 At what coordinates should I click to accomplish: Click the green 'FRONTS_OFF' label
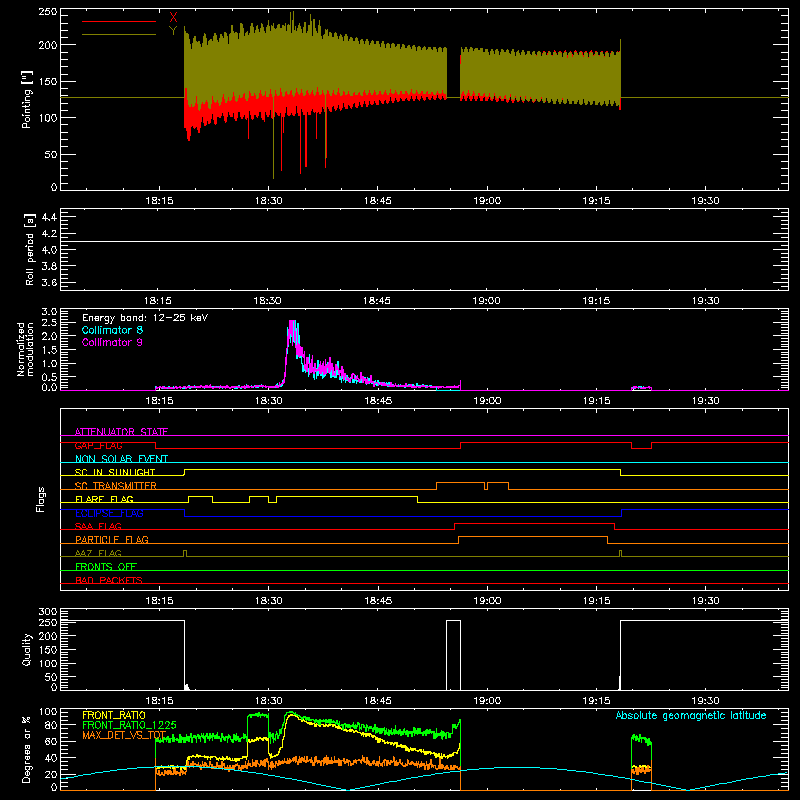click(x=106, y=566)
